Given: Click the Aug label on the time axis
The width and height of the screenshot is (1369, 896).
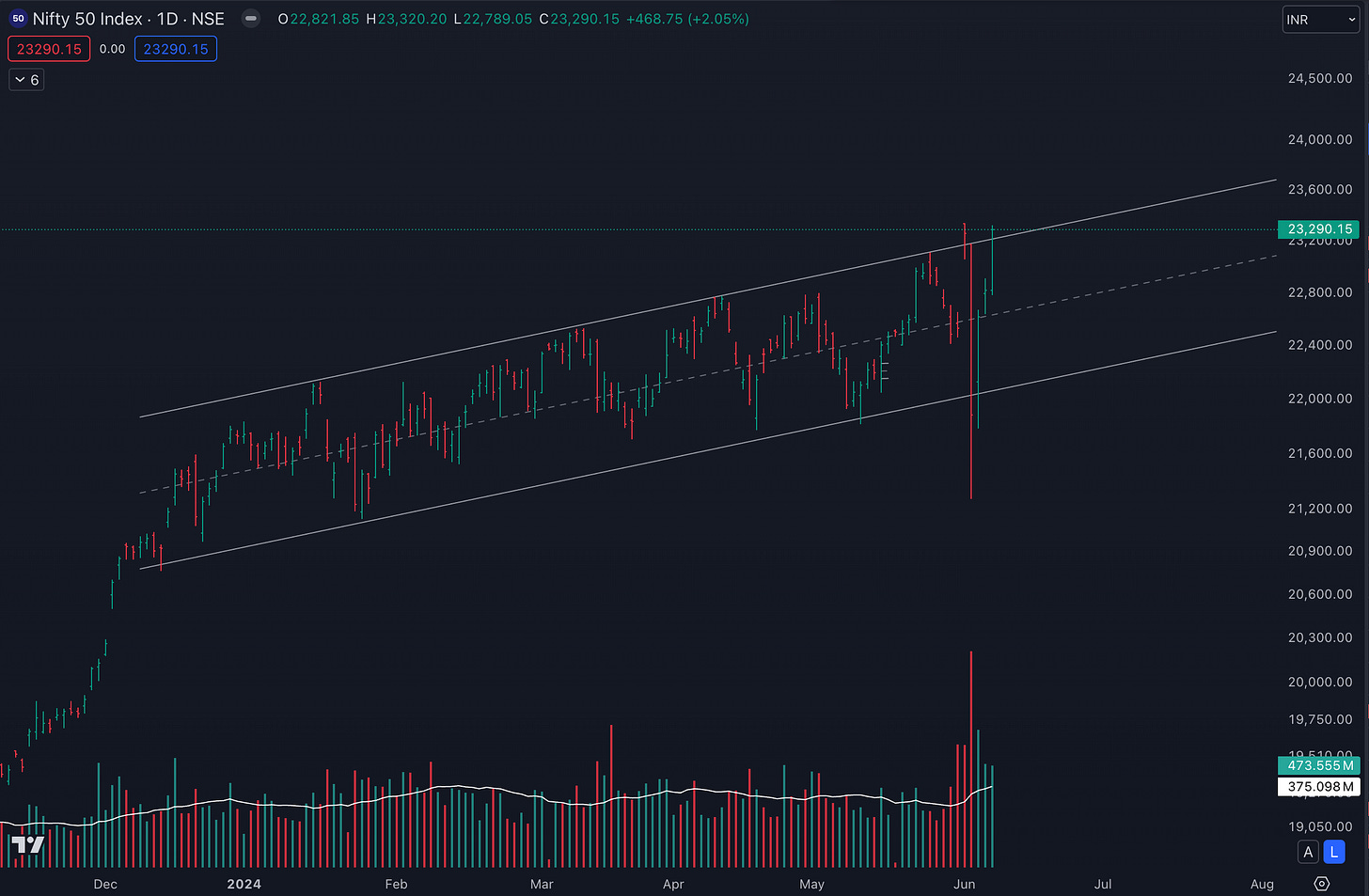Looking at the screenshot, I should tap(1262, 884).
